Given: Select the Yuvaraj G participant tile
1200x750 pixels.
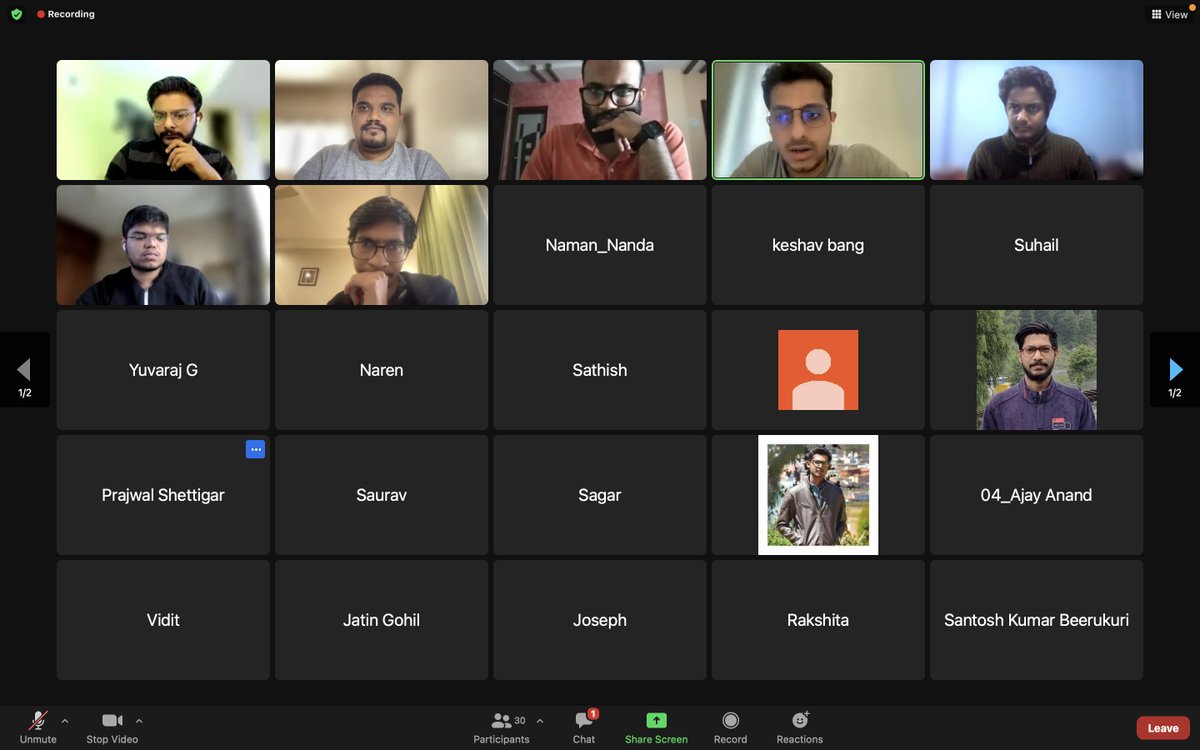Looking at the screenshot, I should [163, 370].
